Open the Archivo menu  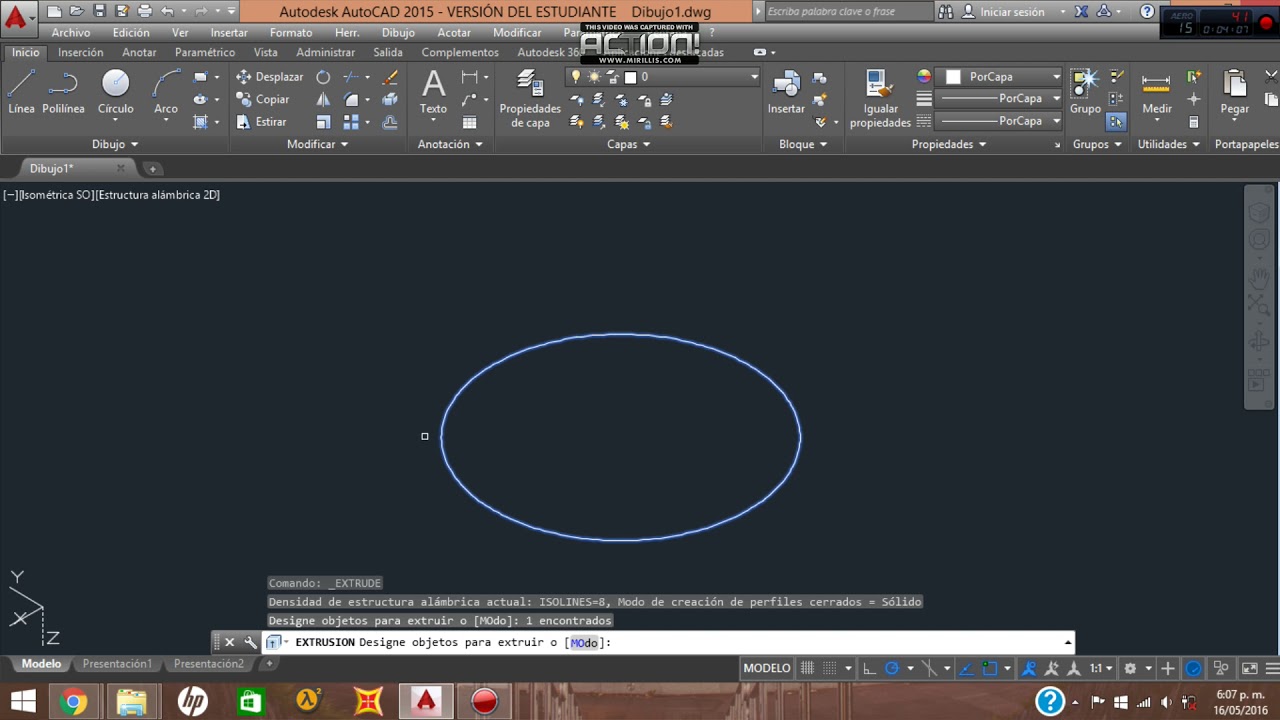point(71,33)
